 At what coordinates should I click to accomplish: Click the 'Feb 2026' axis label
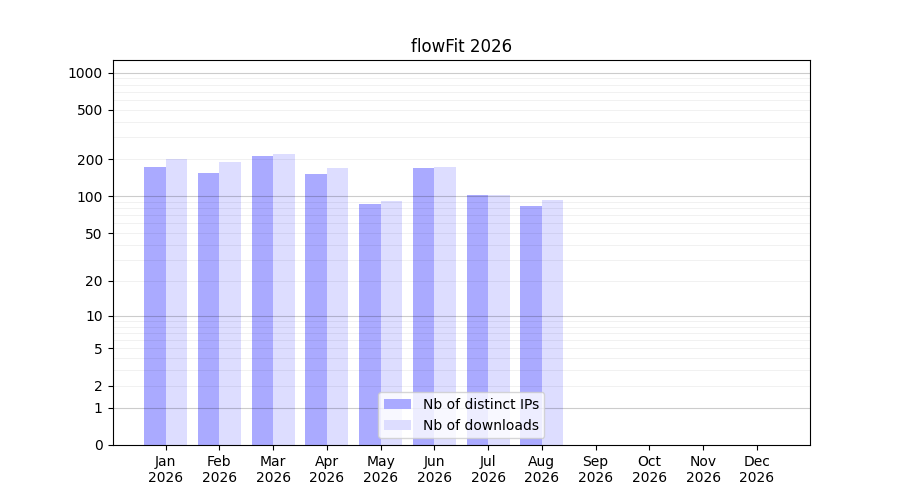coord(219,469)
